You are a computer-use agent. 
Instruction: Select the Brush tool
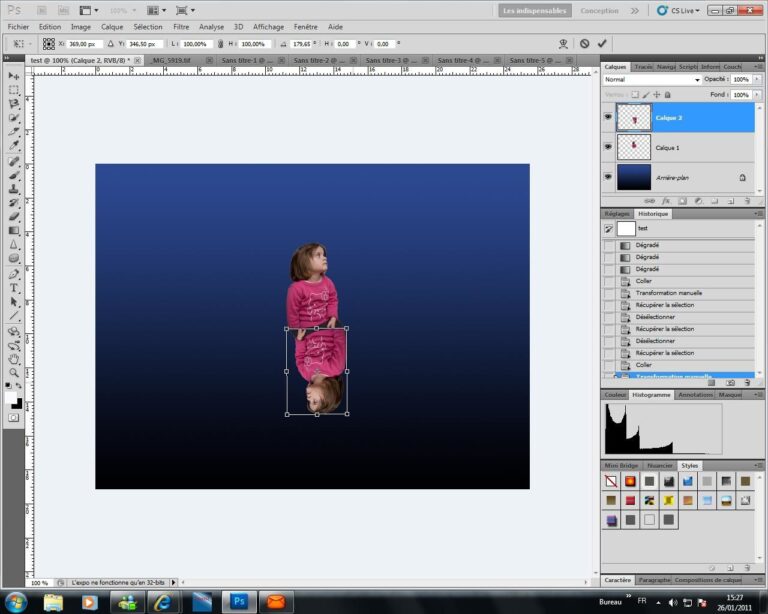point(14,175)
